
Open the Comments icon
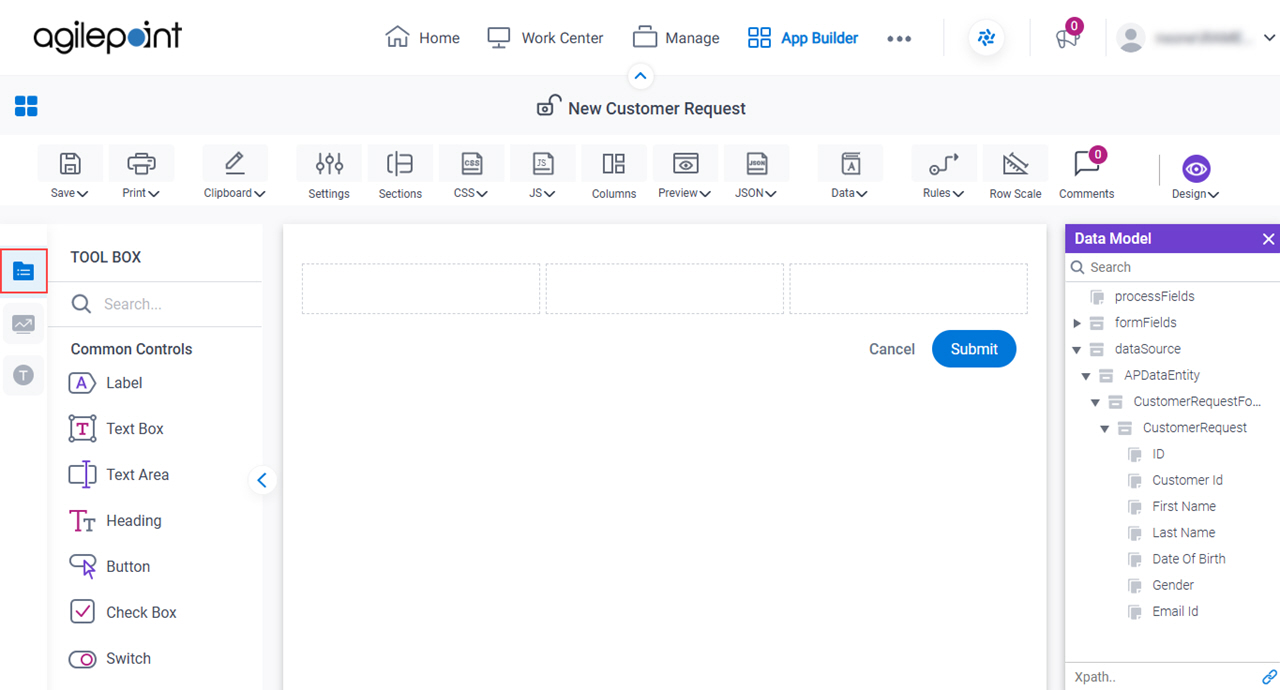click(1086, 164)
